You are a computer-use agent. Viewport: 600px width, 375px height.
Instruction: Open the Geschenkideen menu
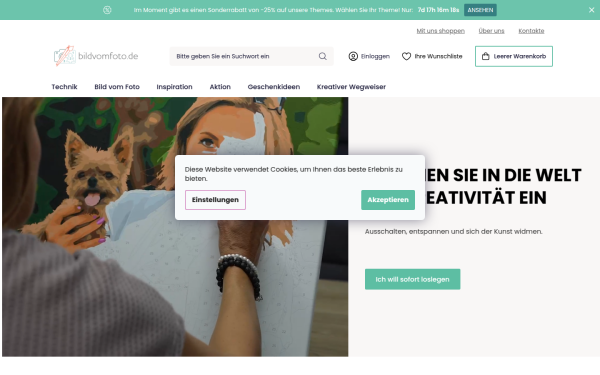[x=274, y=87]
